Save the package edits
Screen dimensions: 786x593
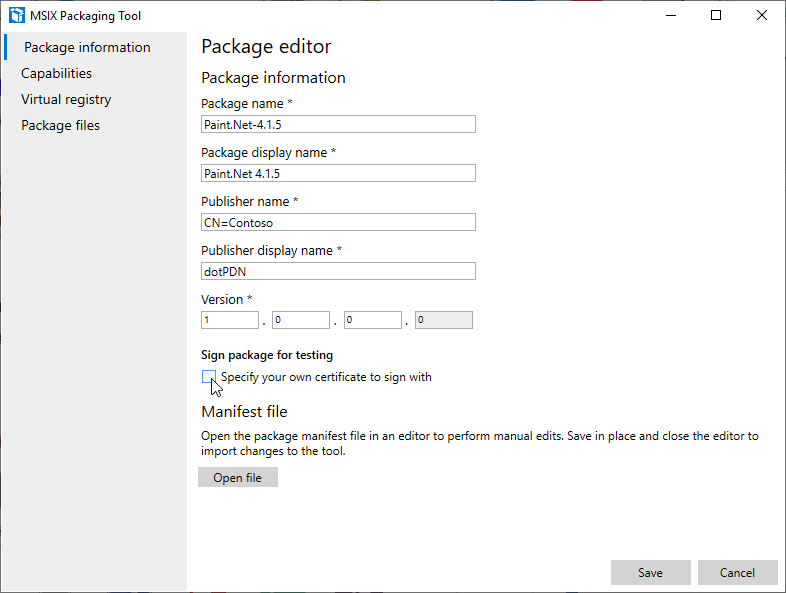pos(650,572)
